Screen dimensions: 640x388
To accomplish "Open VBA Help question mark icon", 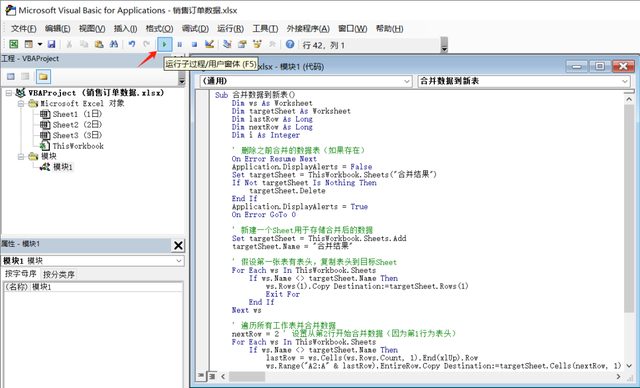I will click(290, 44).
